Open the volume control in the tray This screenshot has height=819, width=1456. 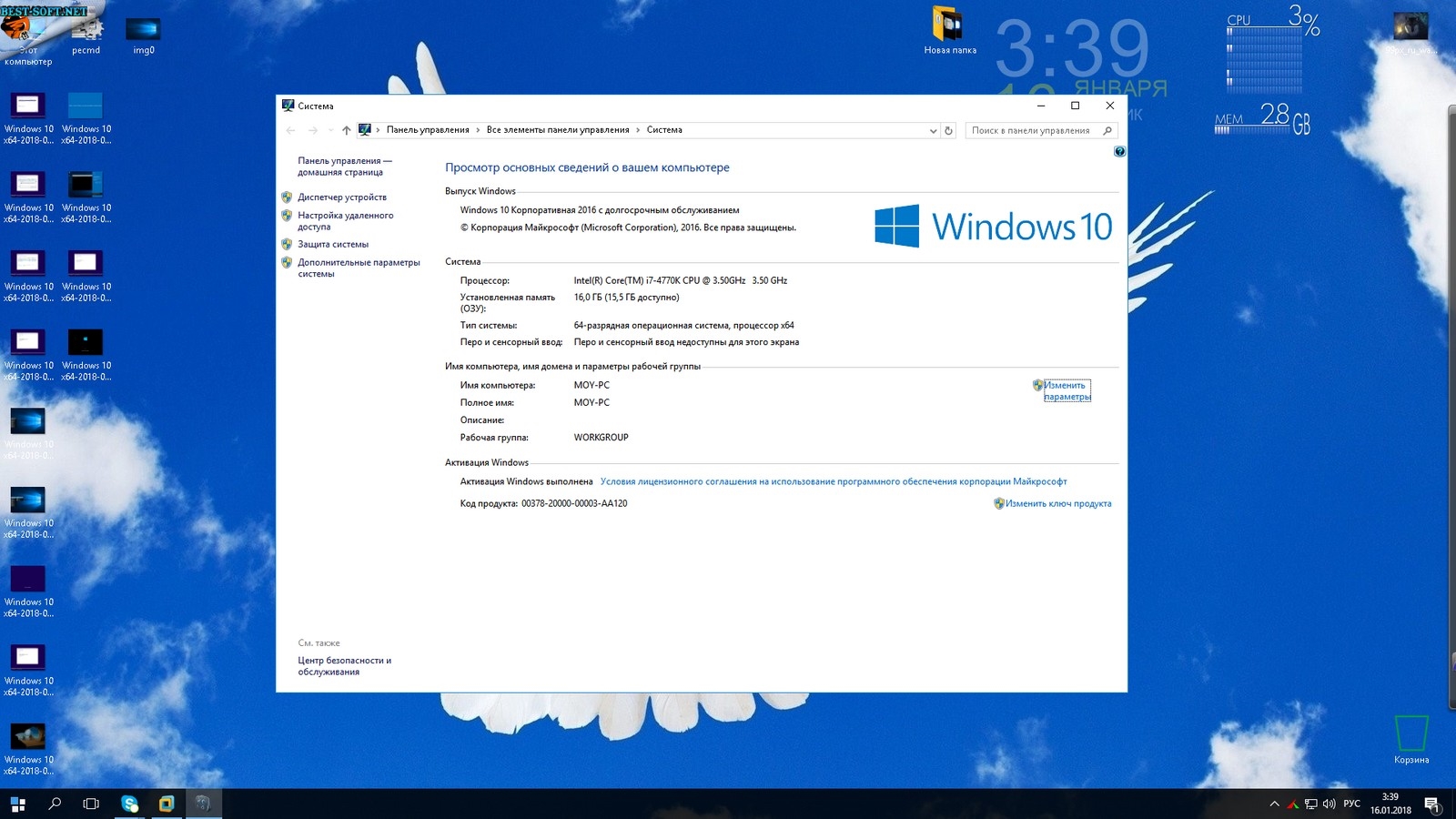pyautogui.click(x=1329, y=804)
